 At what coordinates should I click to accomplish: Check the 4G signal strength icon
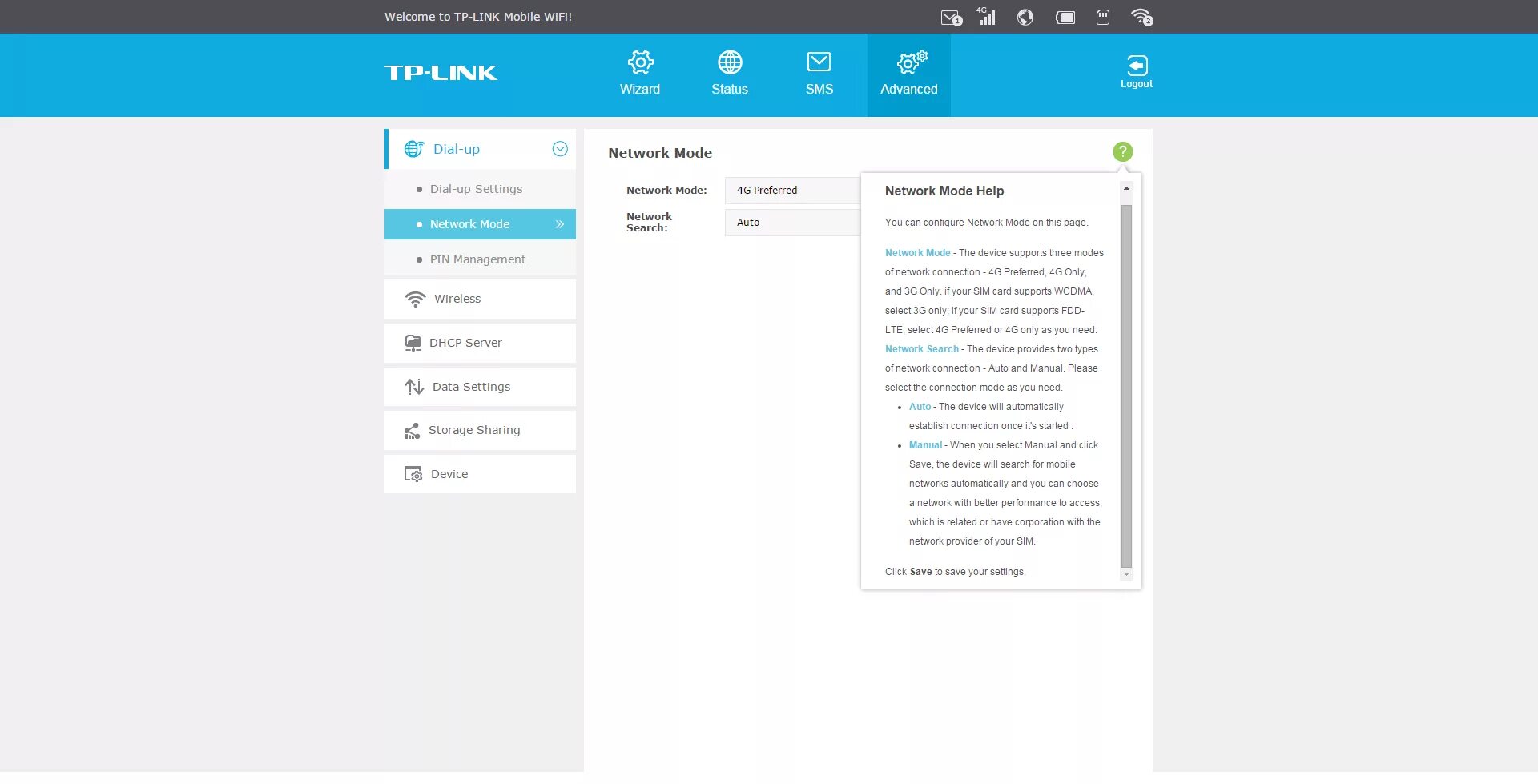986,16
